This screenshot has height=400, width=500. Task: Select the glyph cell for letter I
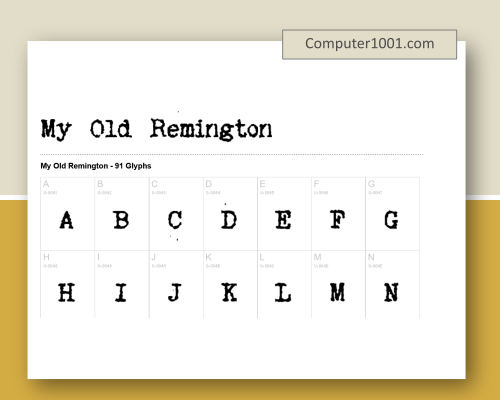(x=122, y=284)
